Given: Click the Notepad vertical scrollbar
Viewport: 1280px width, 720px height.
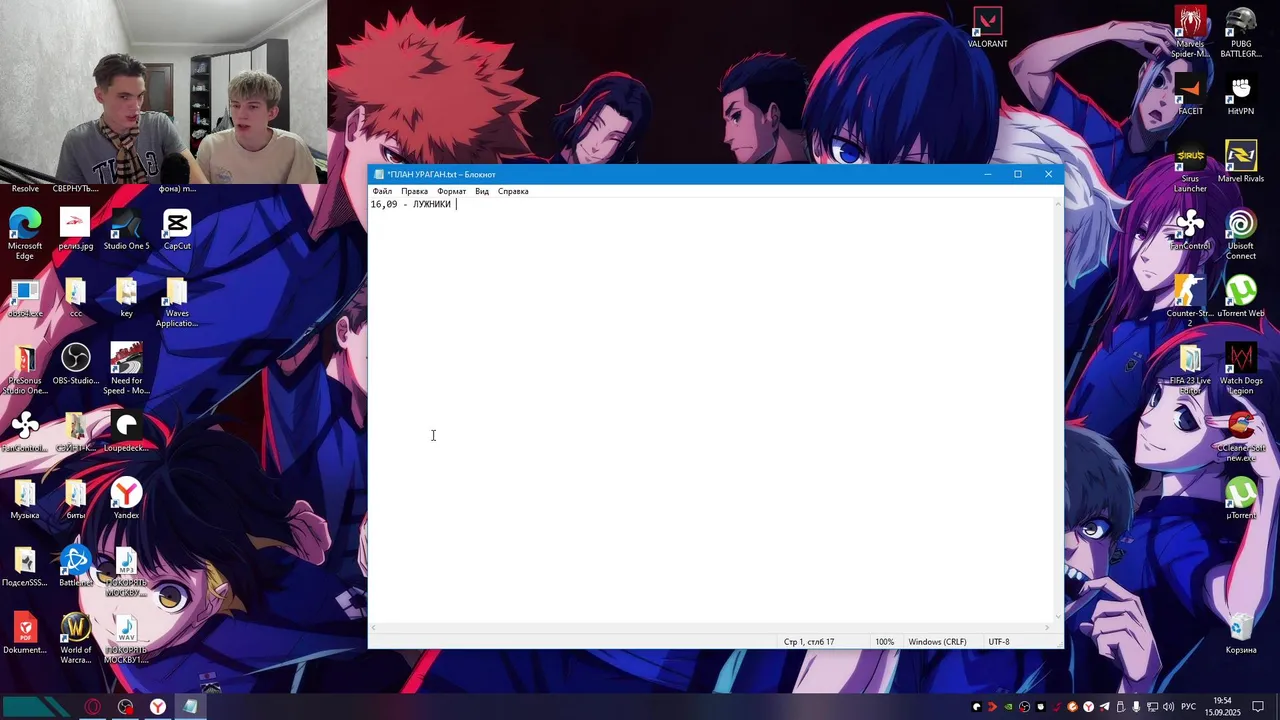Looking at the screenshot, I should 1058,410.
